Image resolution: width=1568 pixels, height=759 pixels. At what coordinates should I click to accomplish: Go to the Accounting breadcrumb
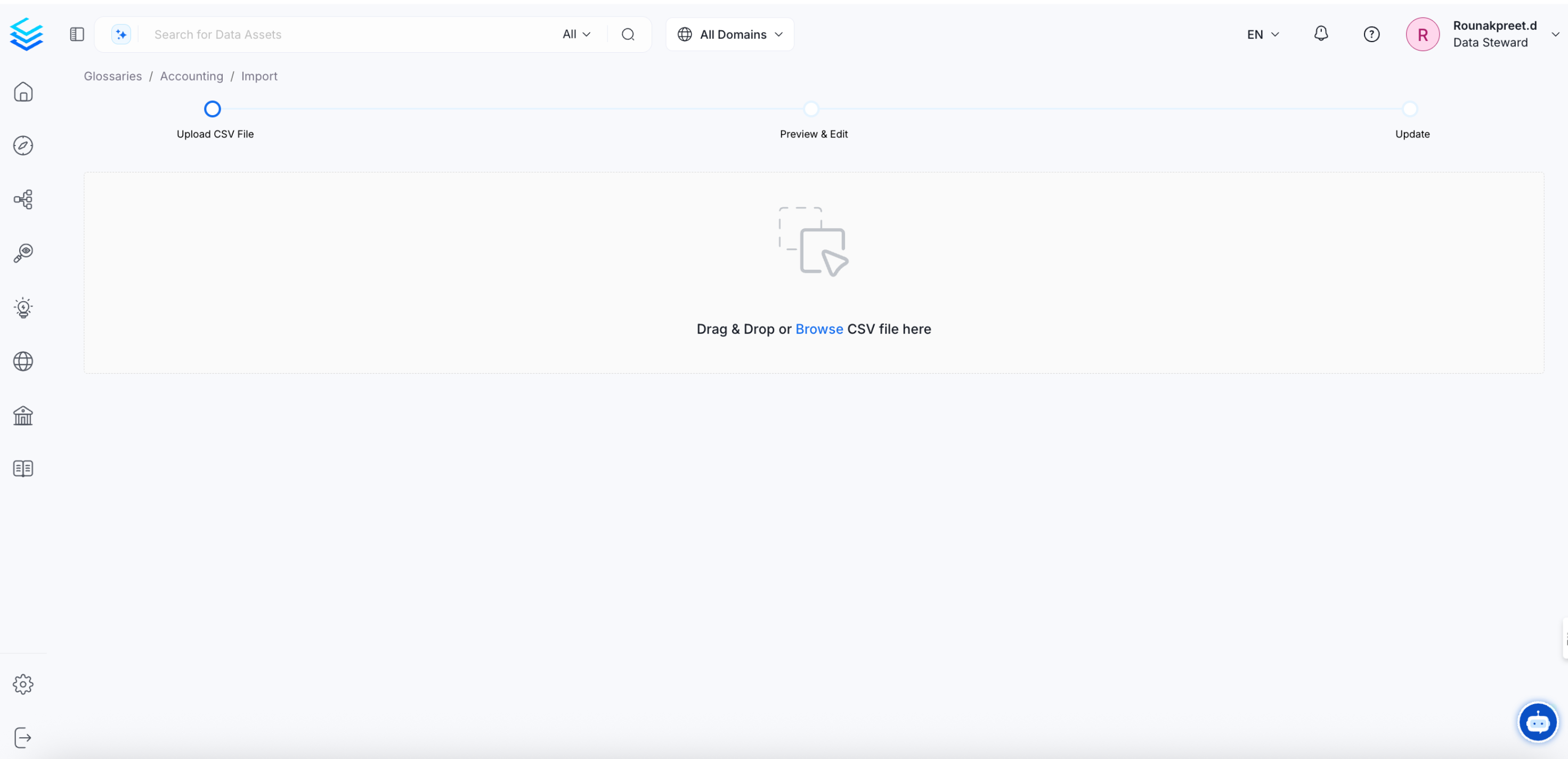tap(191, 76)
